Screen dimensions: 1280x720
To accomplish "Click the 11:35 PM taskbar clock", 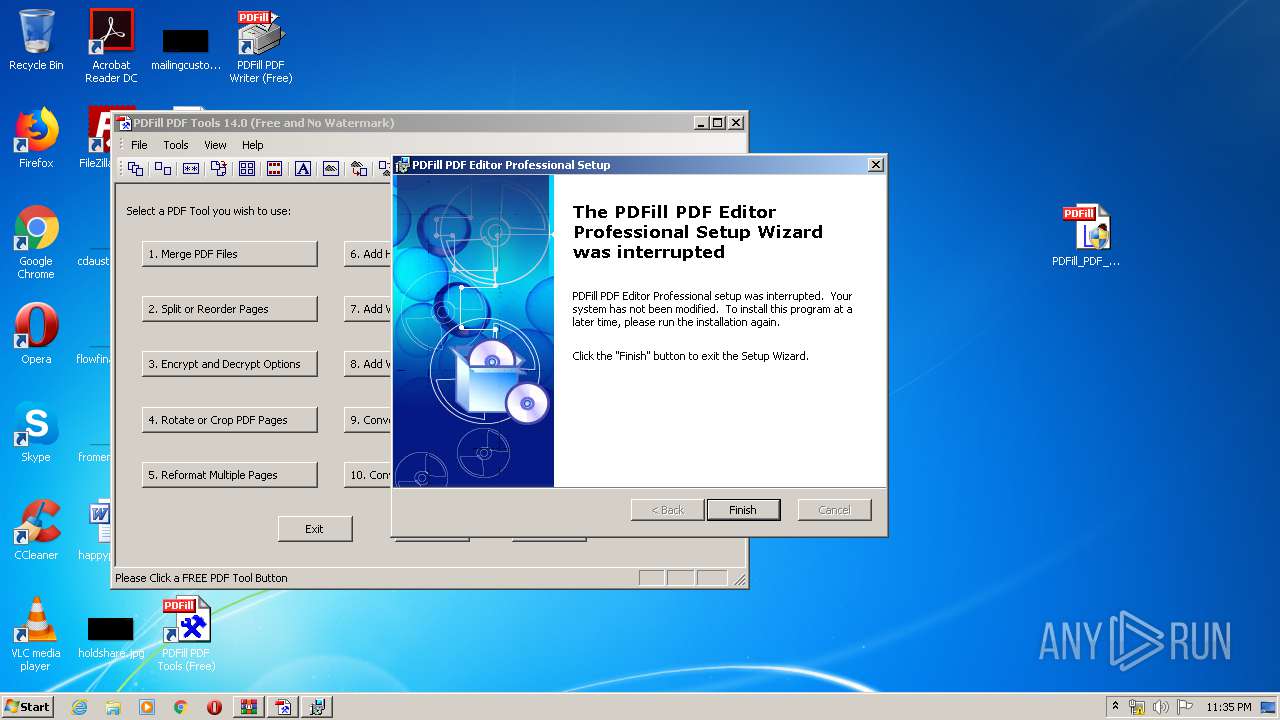I will (1229, 707).
